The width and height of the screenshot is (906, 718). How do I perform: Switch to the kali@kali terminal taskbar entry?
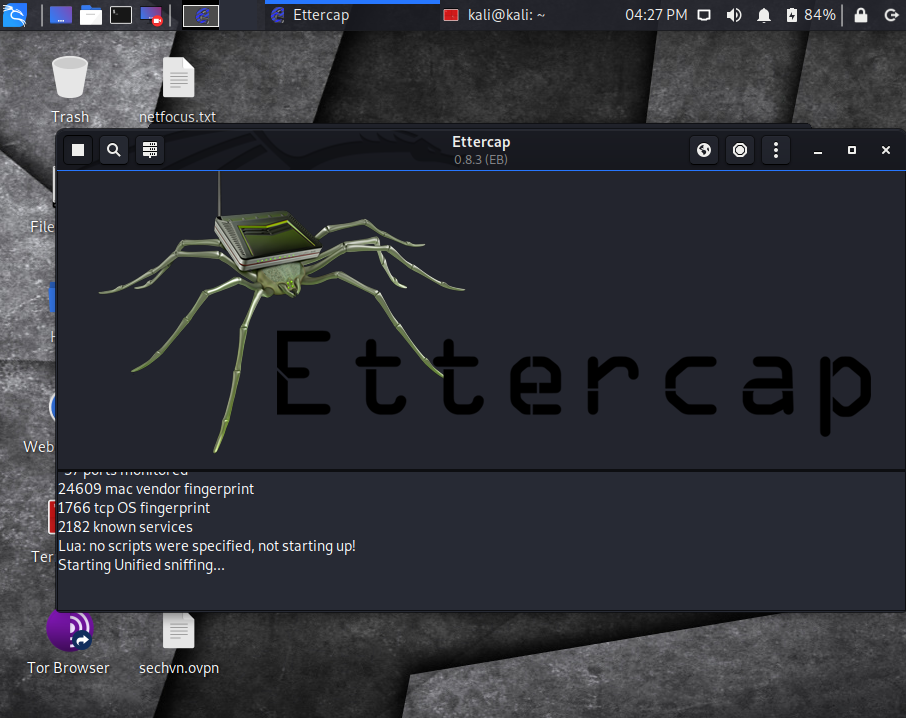coord(495,15)
